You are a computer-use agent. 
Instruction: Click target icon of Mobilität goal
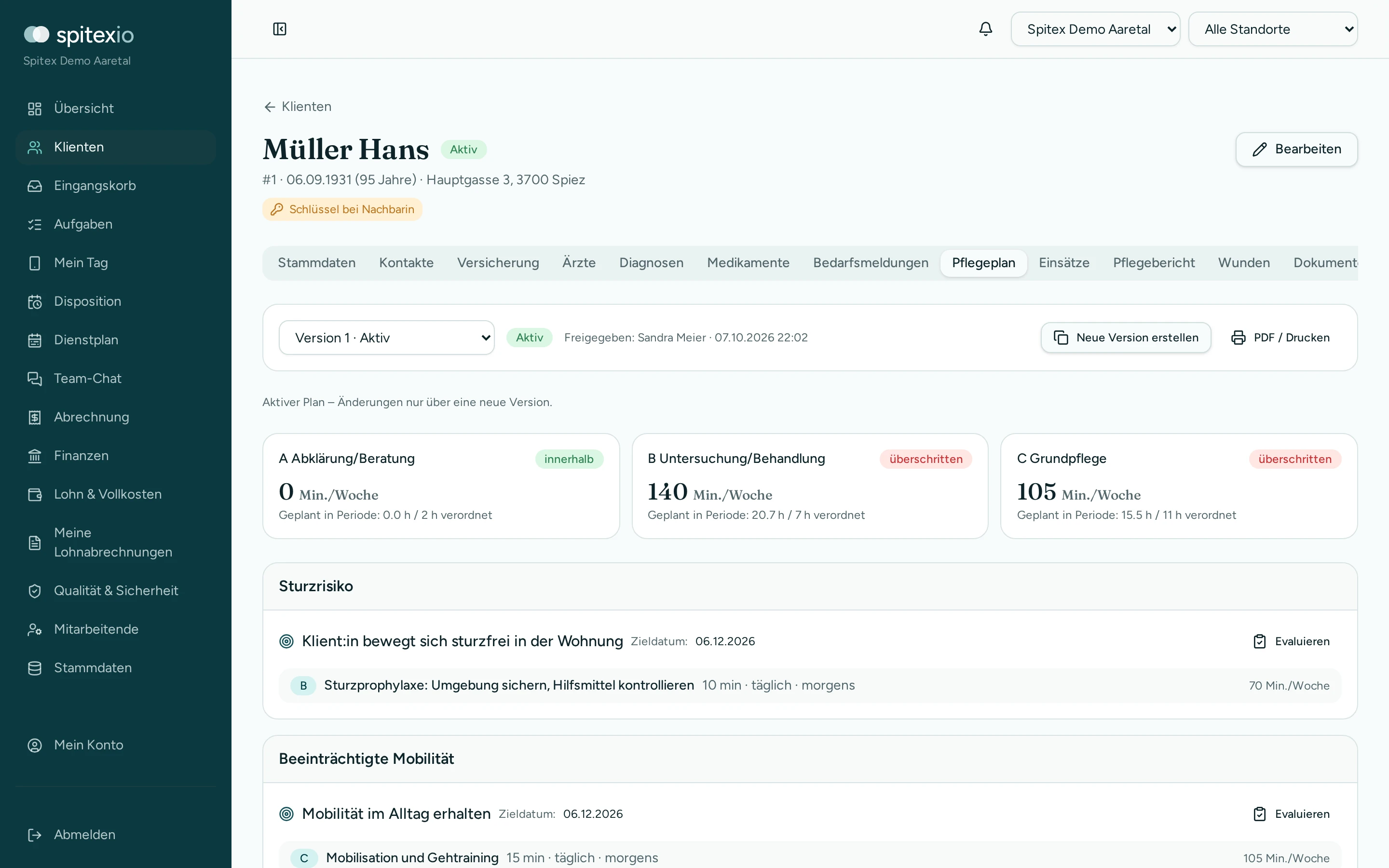[x=286, y=814]
